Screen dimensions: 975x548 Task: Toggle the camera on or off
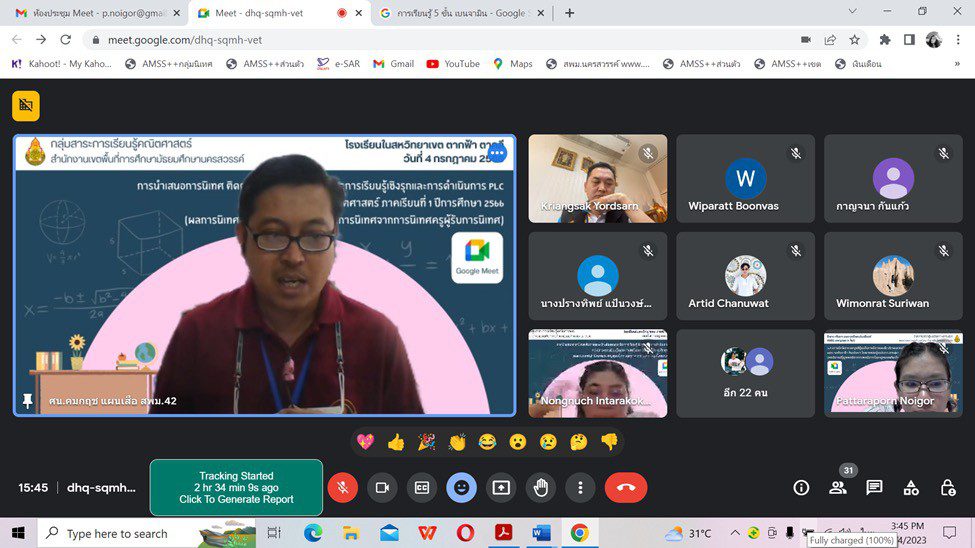point(382,488)
